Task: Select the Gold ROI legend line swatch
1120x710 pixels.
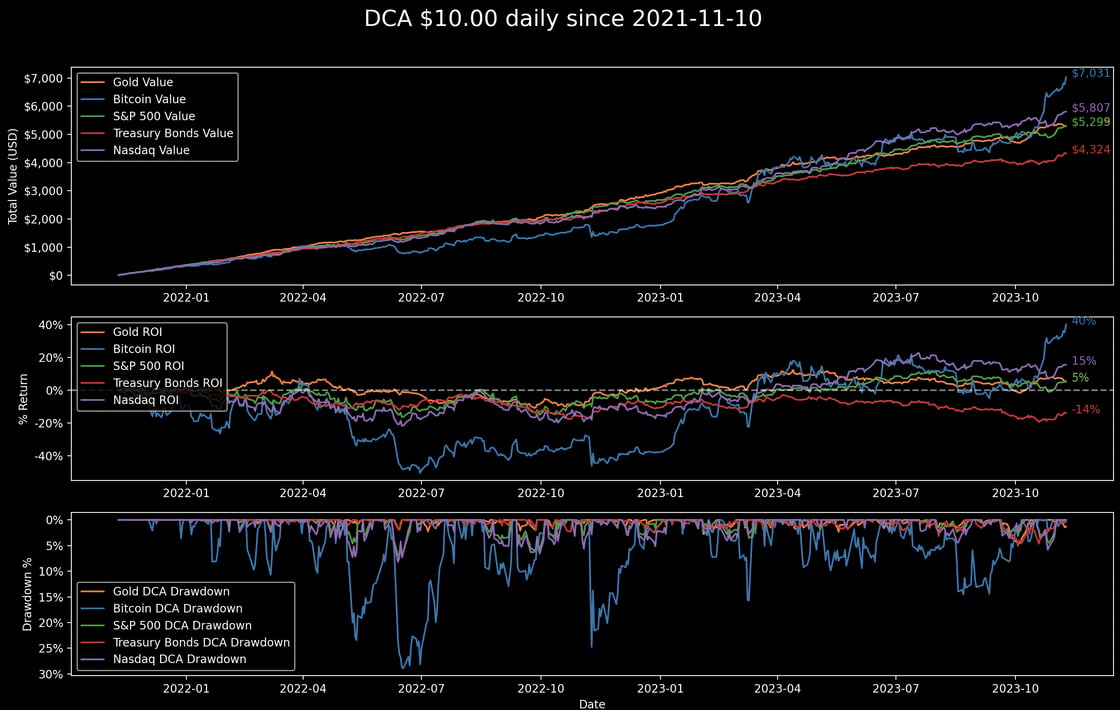Action: click(94, 332)
